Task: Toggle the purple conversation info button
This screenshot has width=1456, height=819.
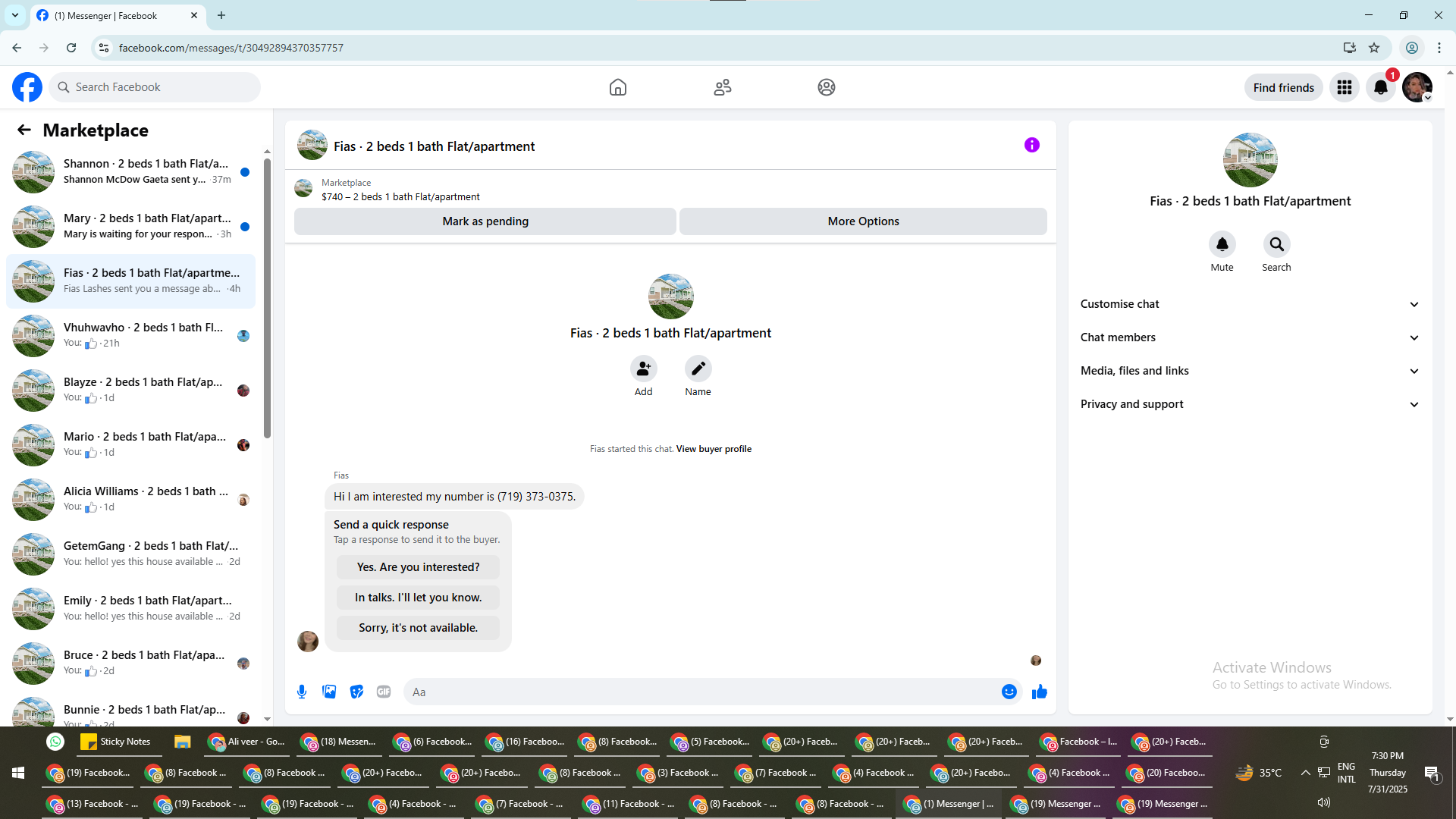Action: (x=1031, y=145)
